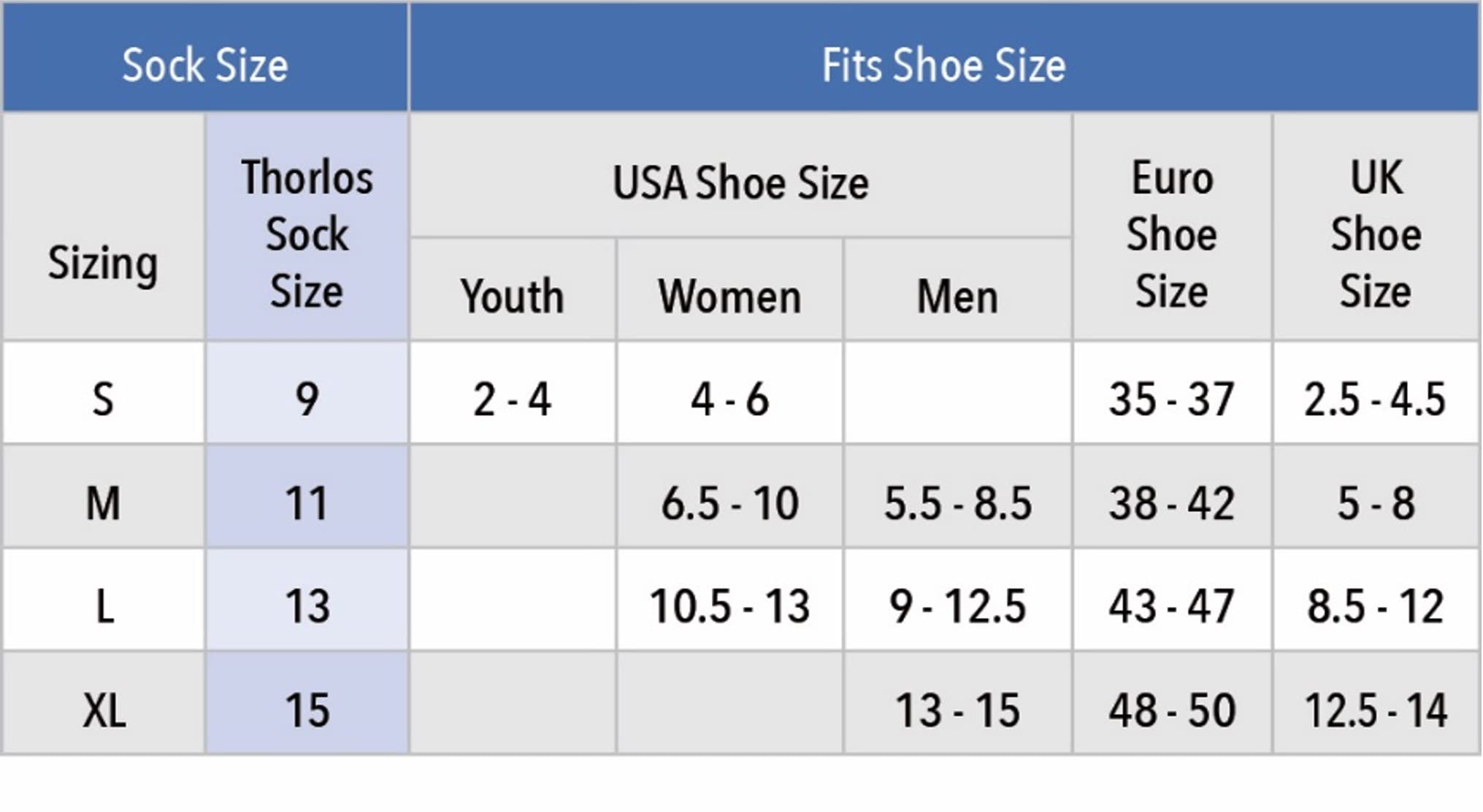Select the Sizing column header
The width and height of the screenshot is (1483, 812).
click(x=103, y=263)
